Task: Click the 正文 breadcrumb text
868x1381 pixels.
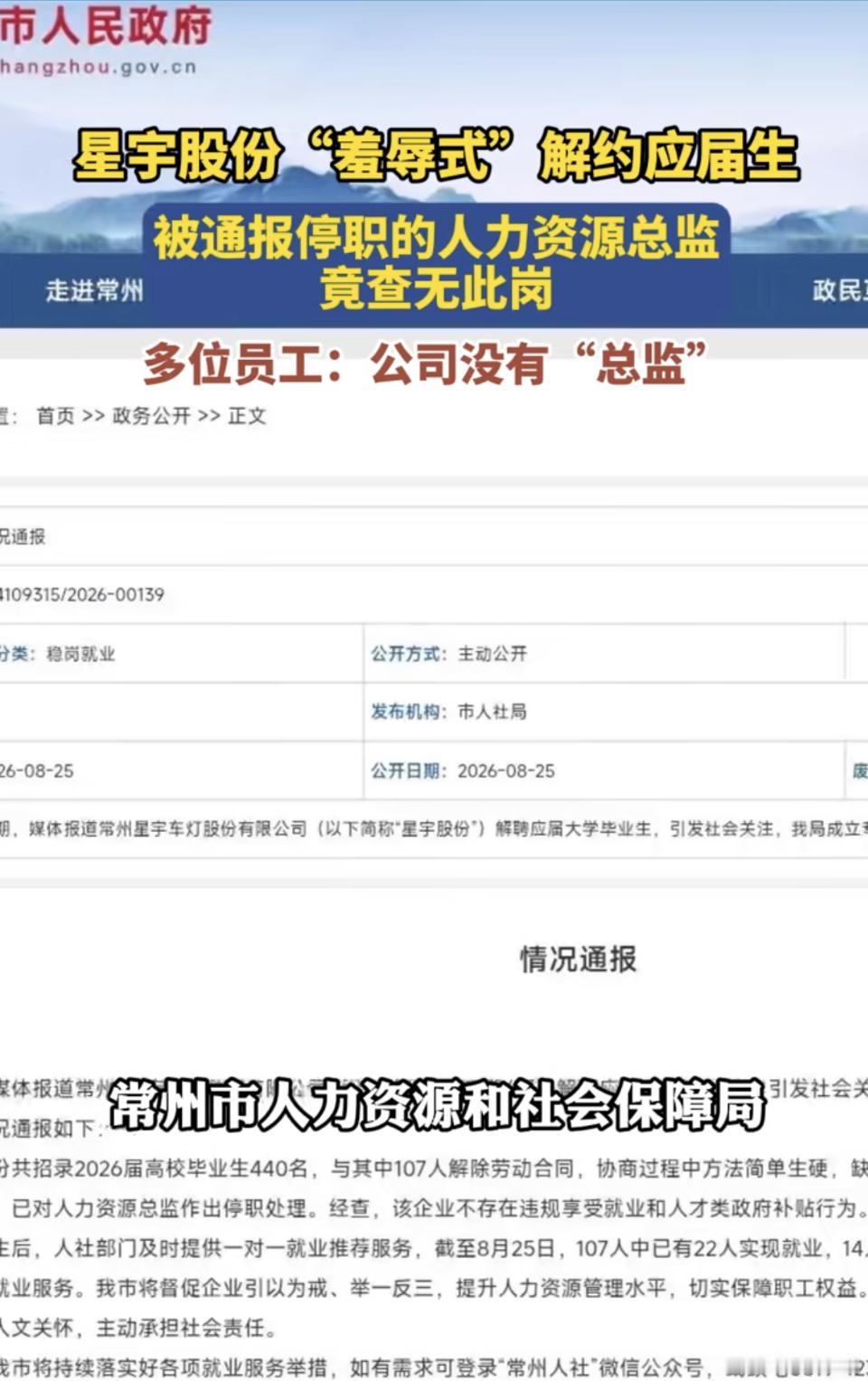Action: point(247,415)
